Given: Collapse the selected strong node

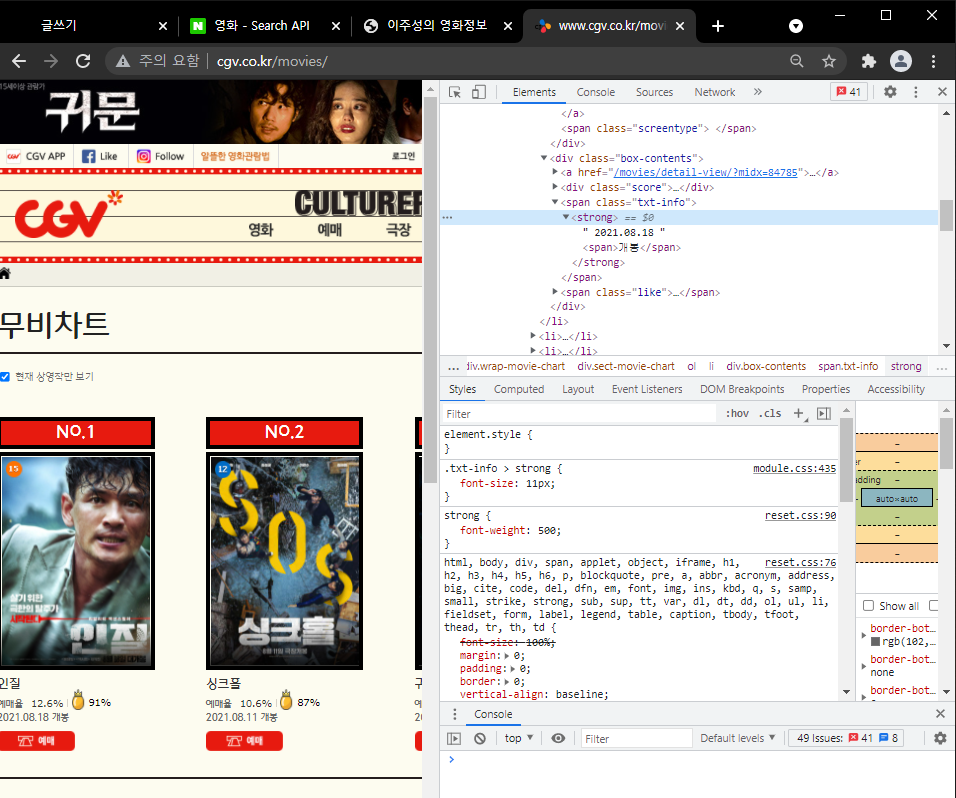Looking at the screenshot, I should (x=566, y=217).
